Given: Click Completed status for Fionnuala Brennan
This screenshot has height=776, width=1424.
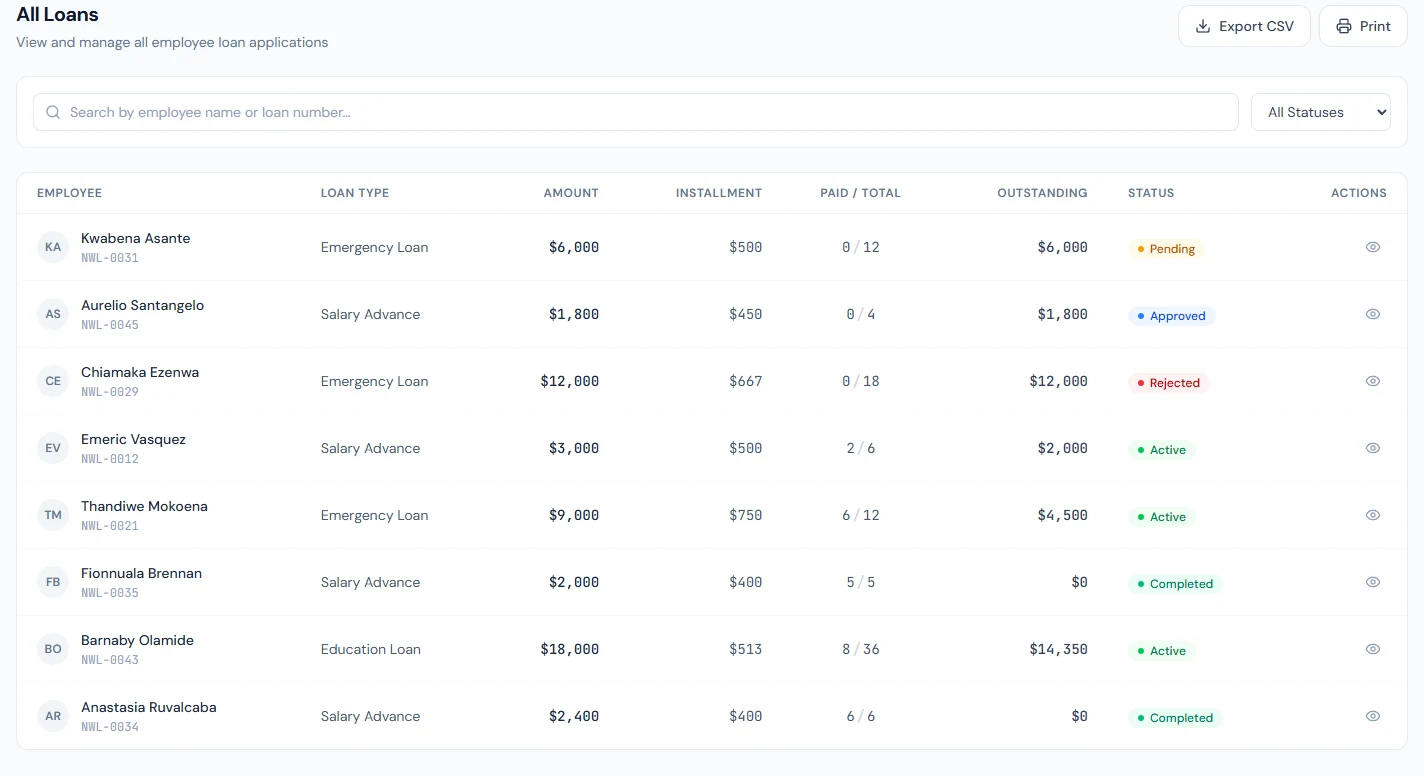Looking at the screenshot, I should pos(1175,584).
